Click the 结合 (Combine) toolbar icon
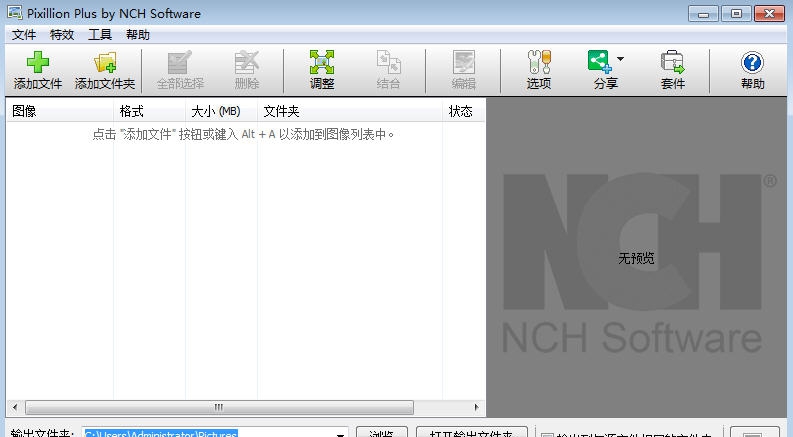Viewport: 793px width, 437px height. (388, 62)
